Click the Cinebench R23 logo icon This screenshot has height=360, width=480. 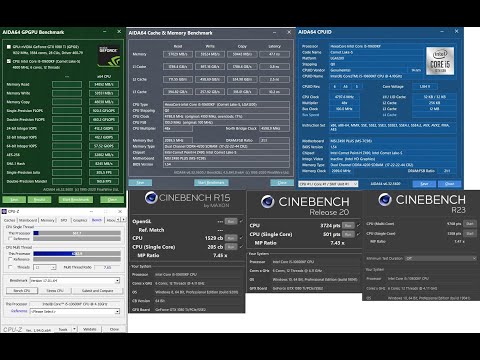point(385,200)
